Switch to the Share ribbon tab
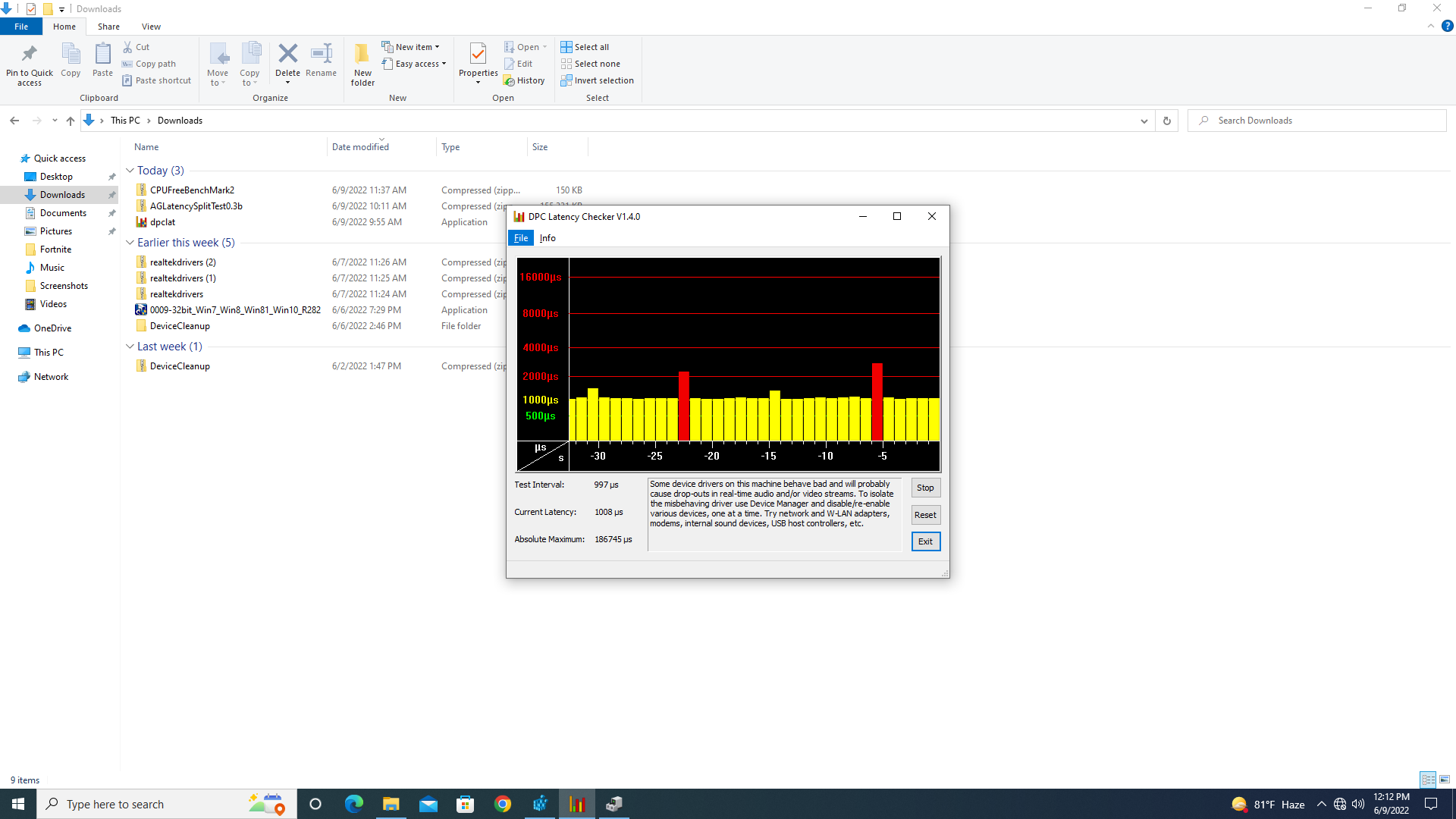 [108, 27]
